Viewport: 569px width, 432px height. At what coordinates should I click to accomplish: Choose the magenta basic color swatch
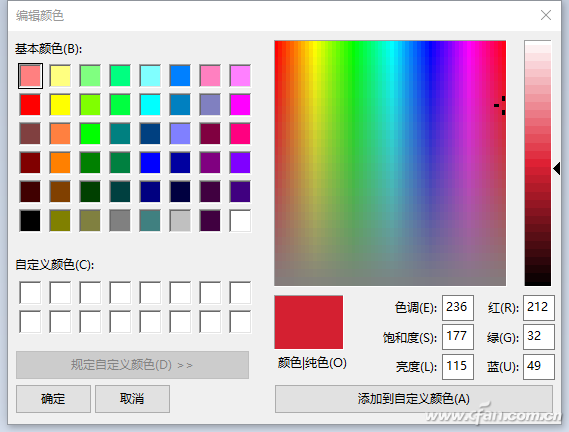(x=240, y=105)
